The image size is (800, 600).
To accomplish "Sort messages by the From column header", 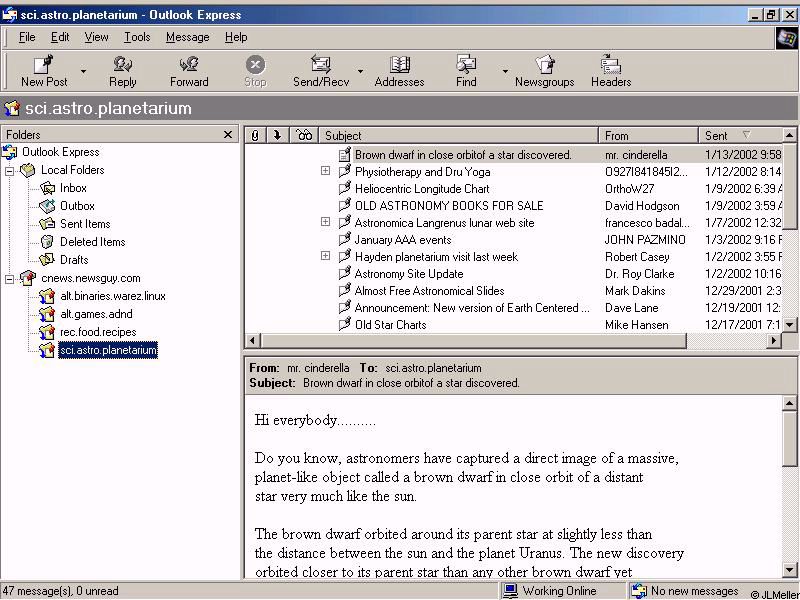I will (x=648, y=135).
